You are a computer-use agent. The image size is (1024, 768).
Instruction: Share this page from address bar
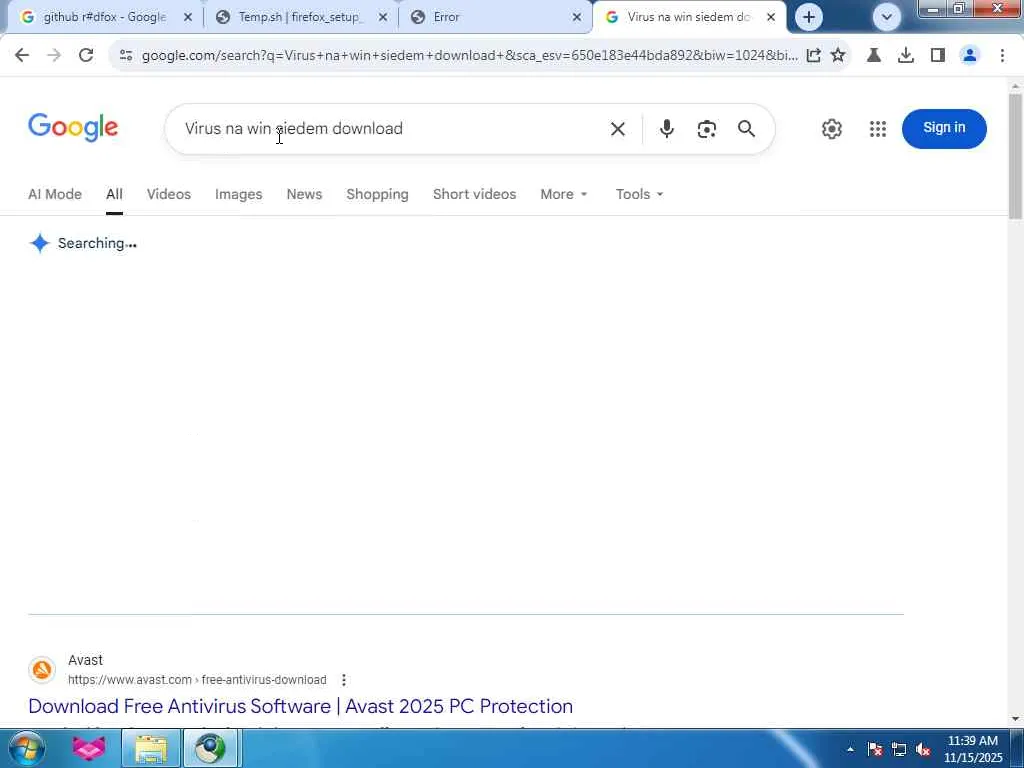pos(813,56)
